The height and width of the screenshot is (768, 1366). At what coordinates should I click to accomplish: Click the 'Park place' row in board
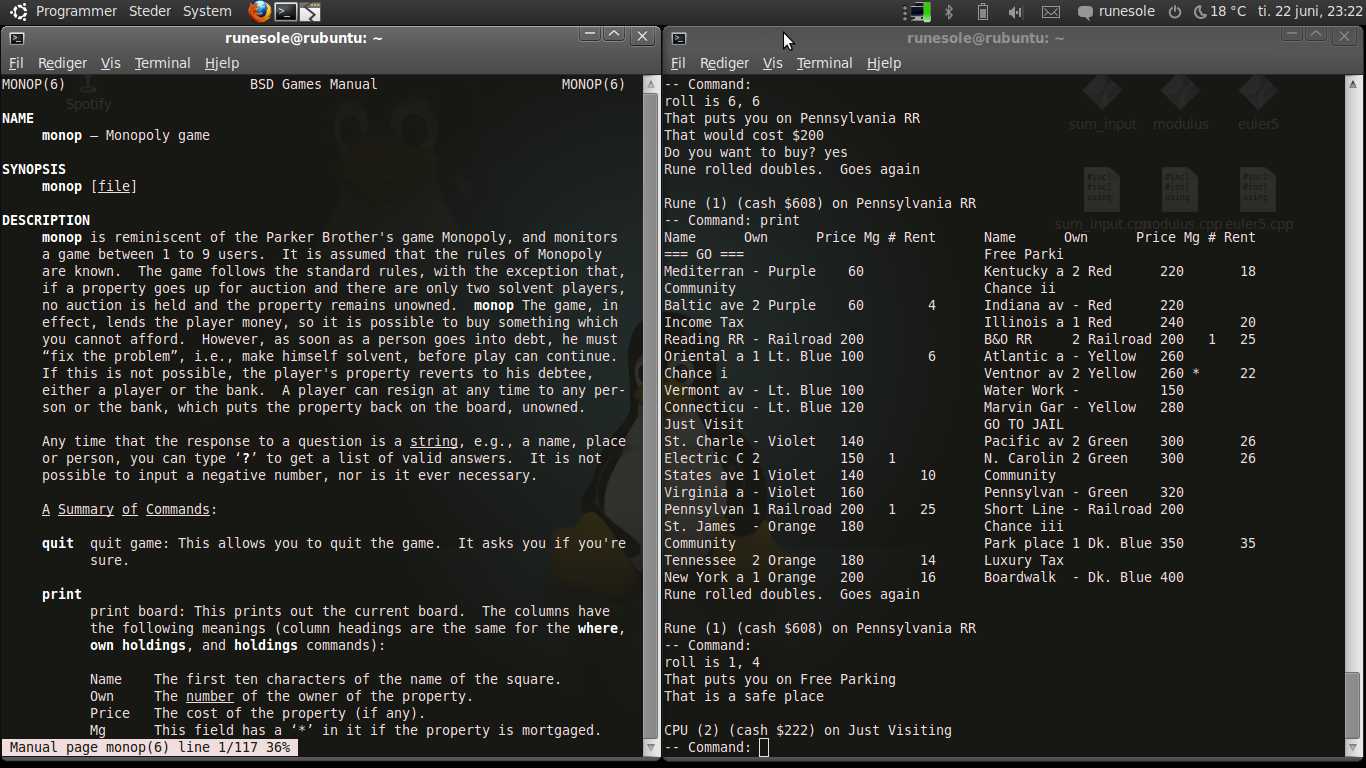1120,543
